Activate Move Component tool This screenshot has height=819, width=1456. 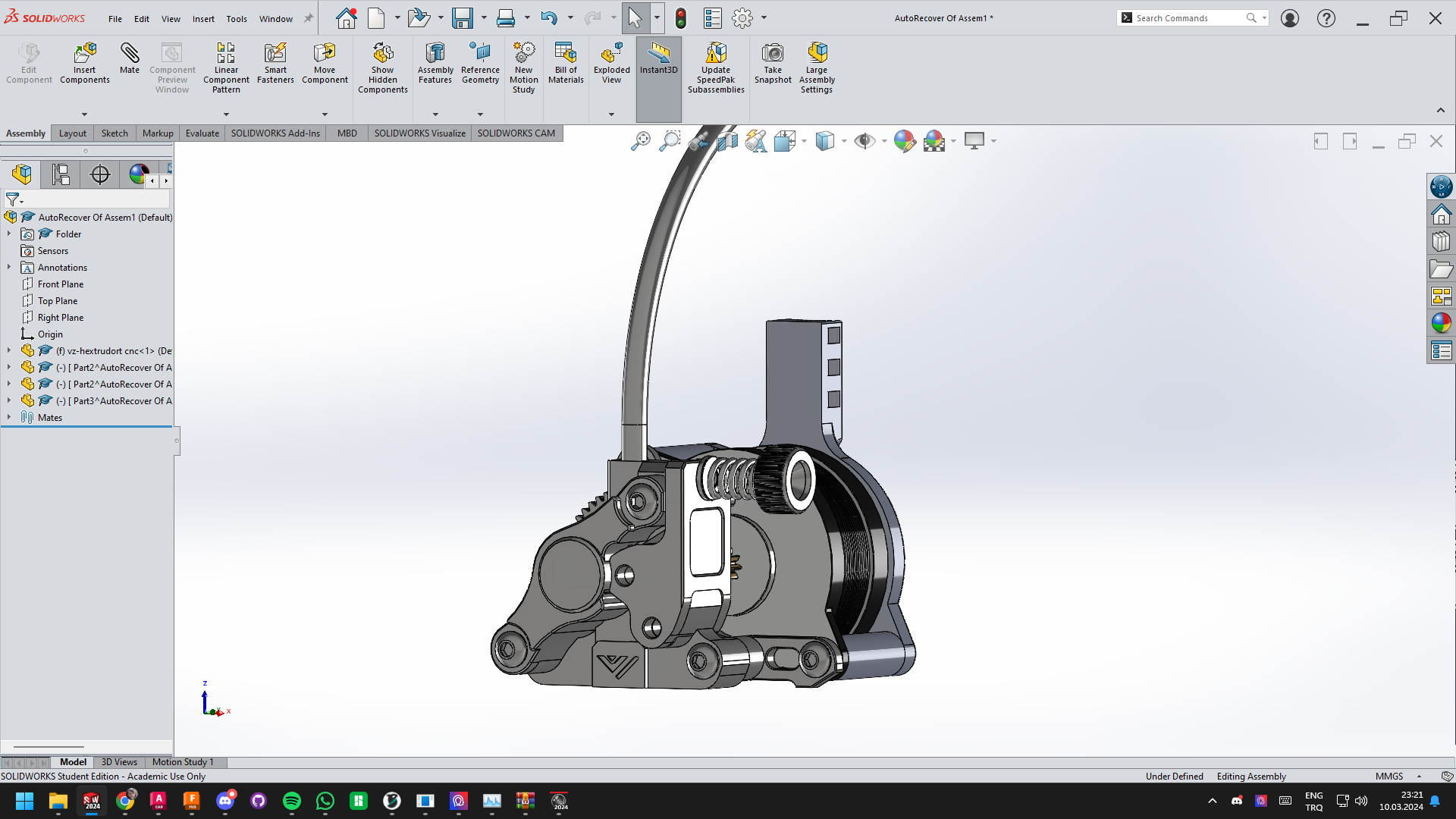click(x=325, y=63)
